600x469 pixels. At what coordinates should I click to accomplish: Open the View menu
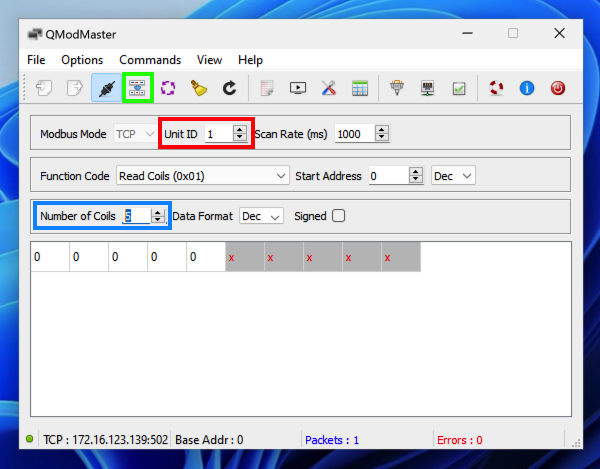[209, 60]
